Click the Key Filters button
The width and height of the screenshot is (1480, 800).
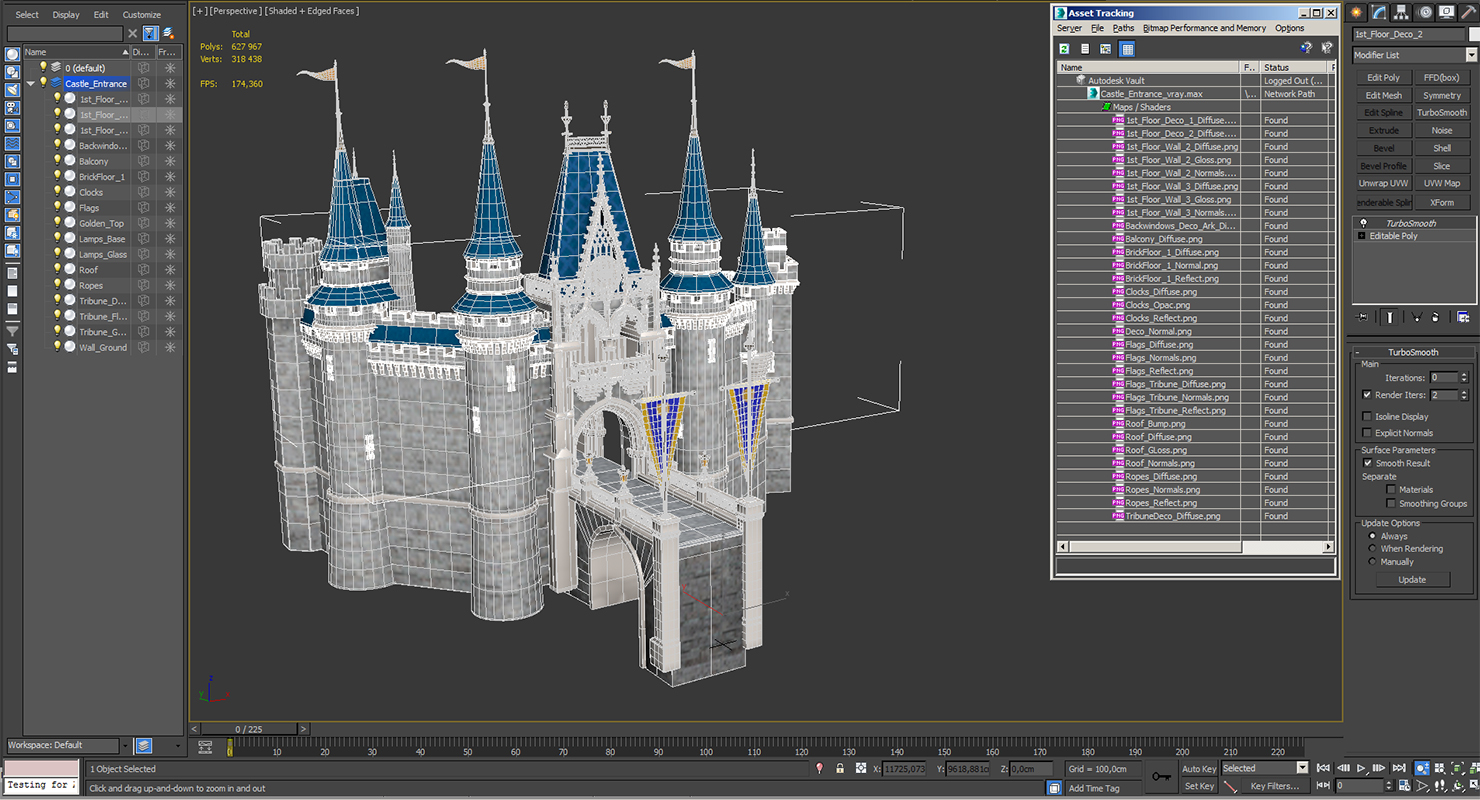(x=1274, y=786)
